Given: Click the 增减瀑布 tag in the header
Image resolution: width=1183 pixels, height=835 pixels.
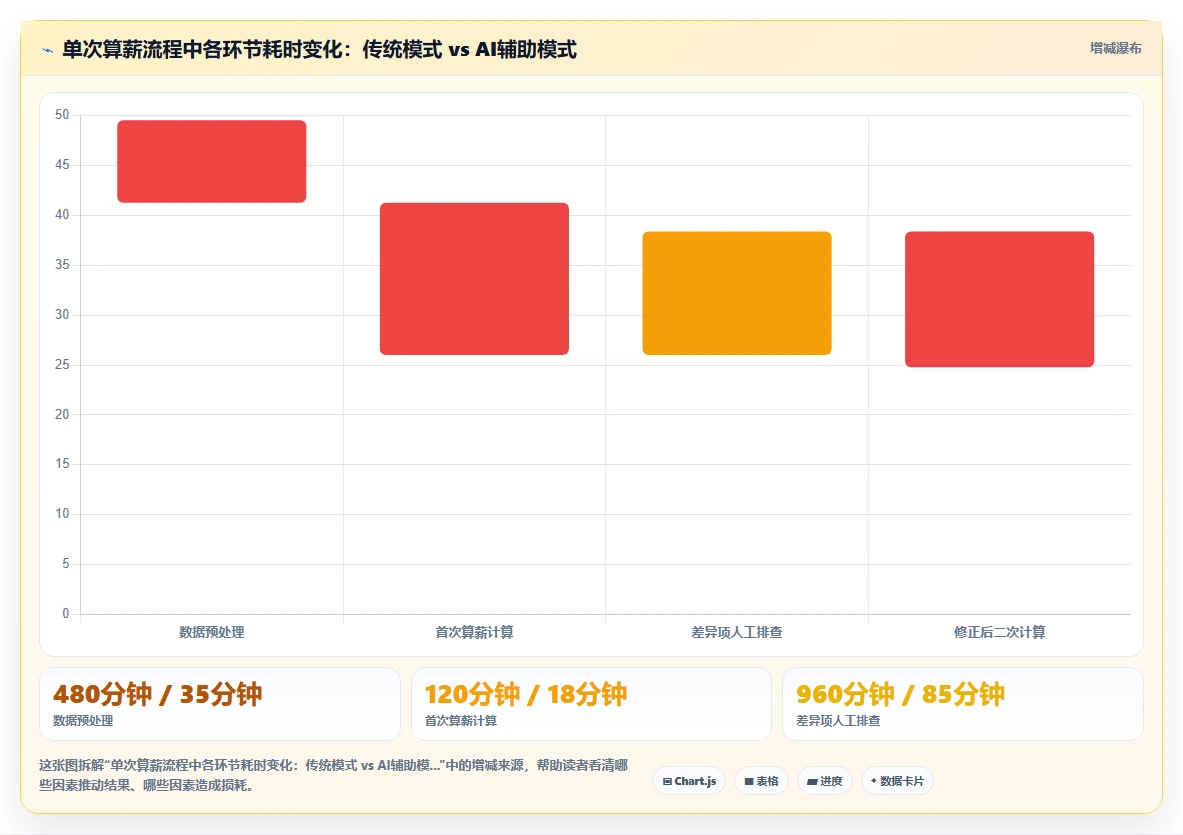Looking at the screenshot, I should tap(1115, 48).
